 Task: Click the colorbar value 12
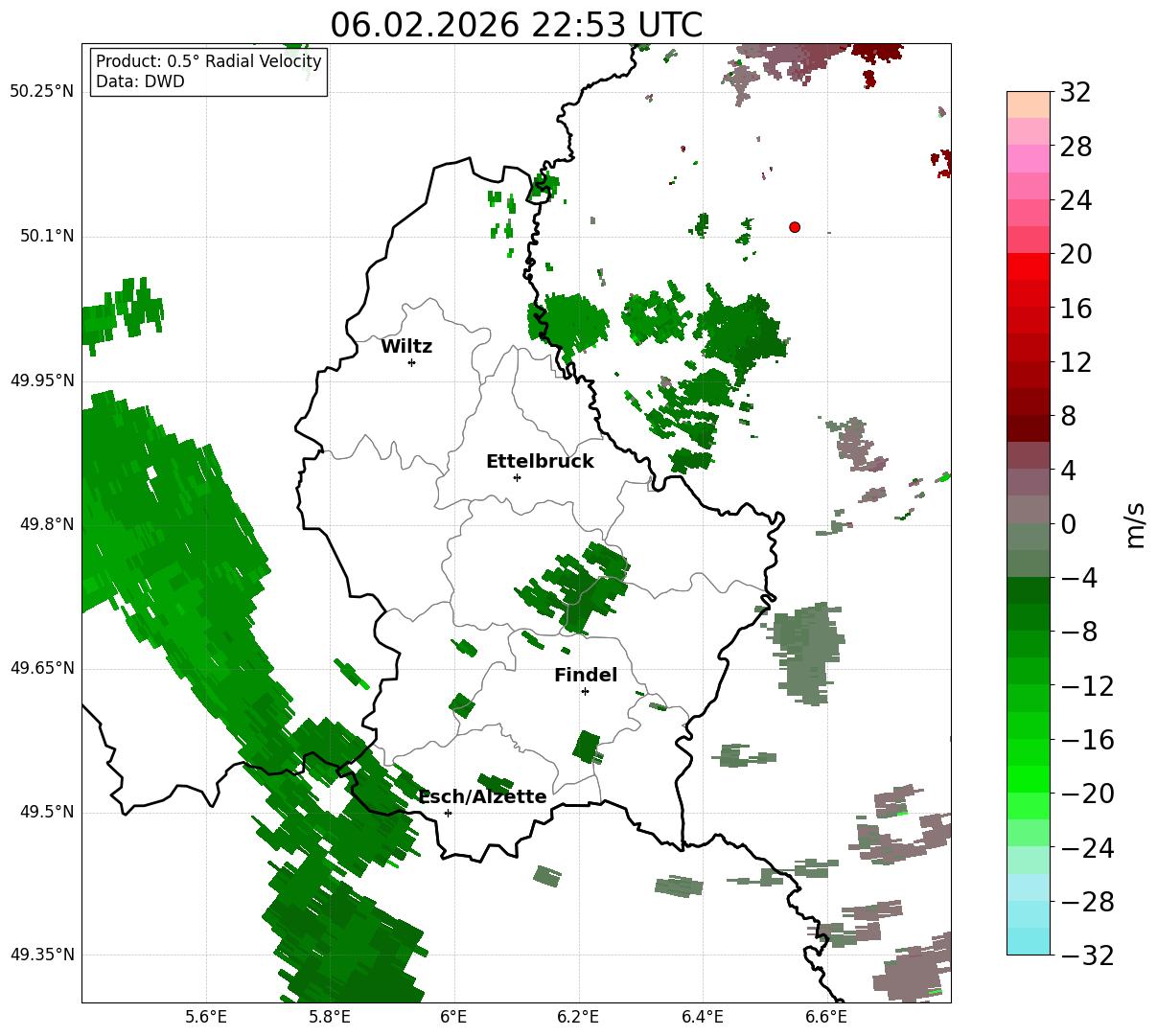point(1076,362)
